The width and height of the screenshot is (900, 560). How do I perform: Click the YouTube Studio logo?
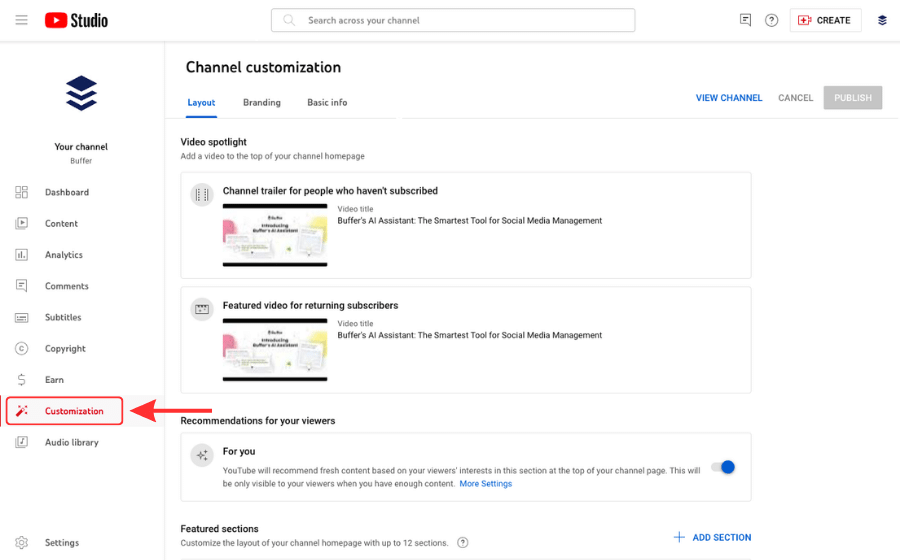click(x=76, y=20)
